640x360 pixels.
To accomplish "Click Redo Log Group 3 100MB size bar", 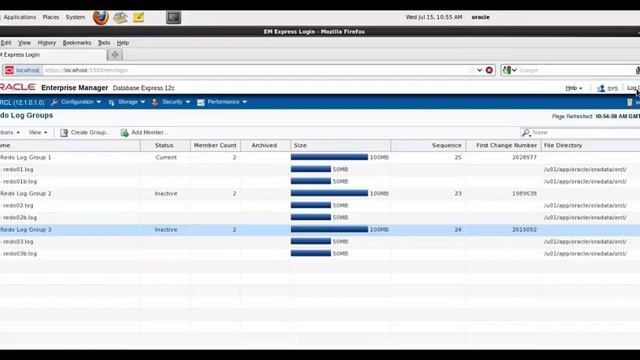I will pyautogui.click(x=329, y=230).
